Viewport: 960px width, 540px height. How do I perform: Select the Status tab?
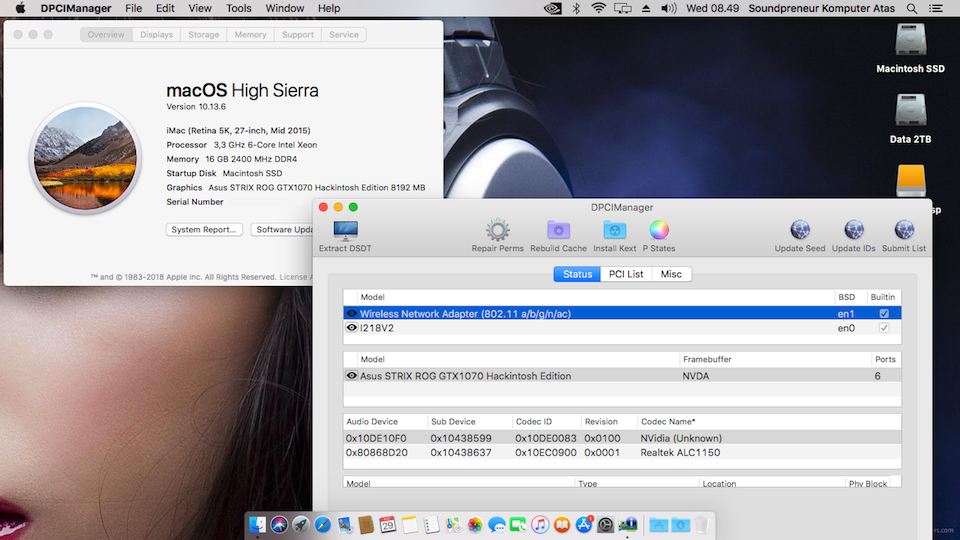pyautogui.click(x=577, y=274)
